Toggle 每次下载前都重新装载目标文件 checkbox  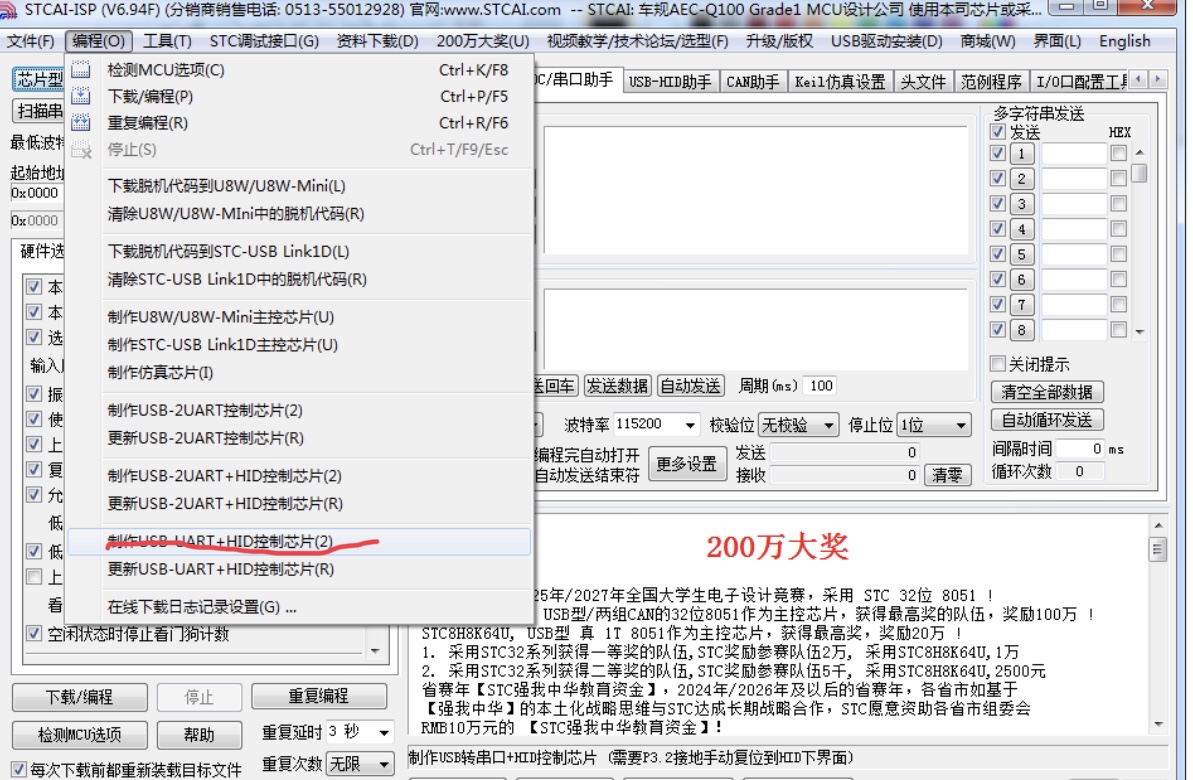[19, 769]
